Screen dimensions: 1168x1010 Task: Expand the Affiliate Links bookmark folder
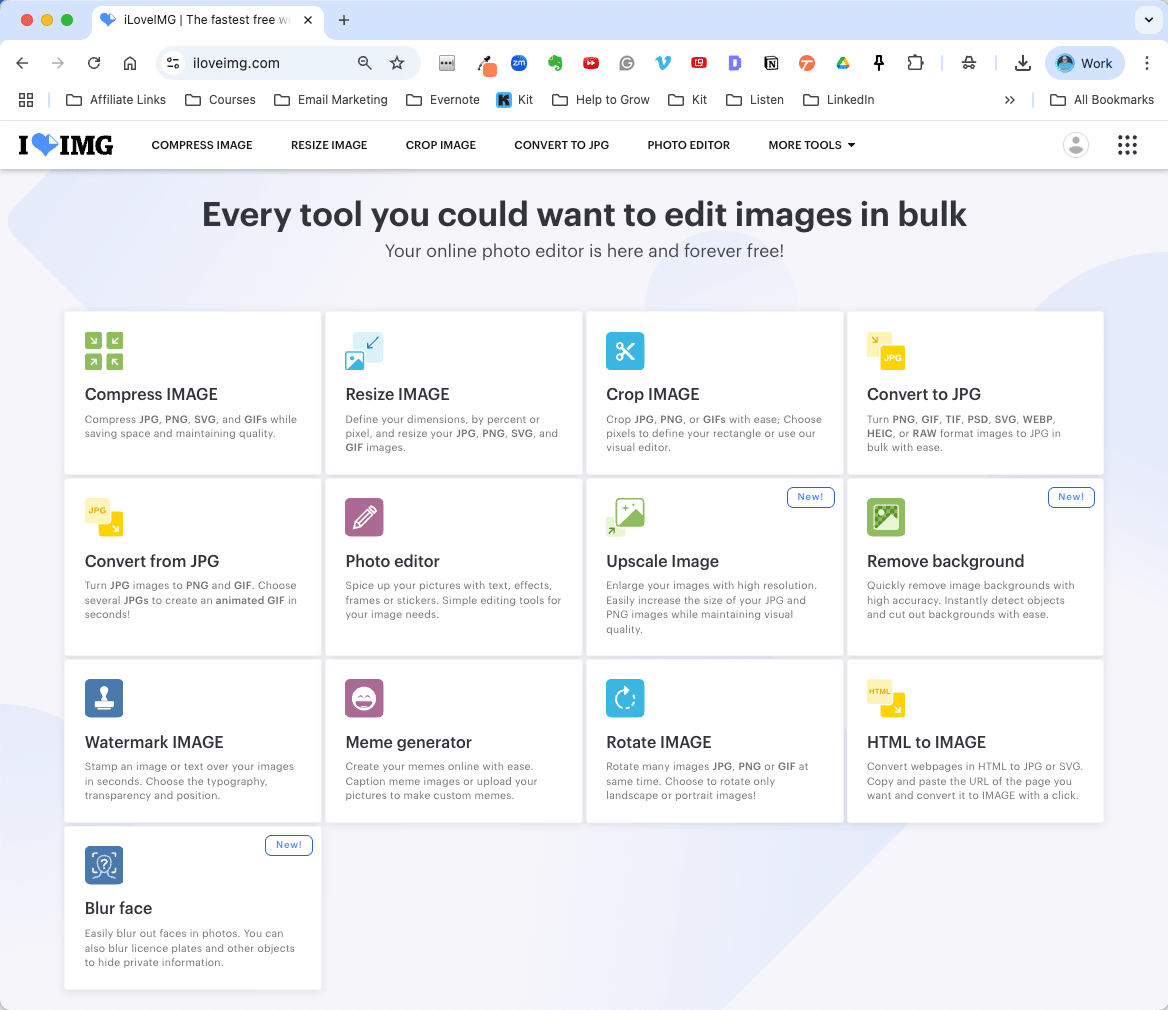[x=115, y=100]
